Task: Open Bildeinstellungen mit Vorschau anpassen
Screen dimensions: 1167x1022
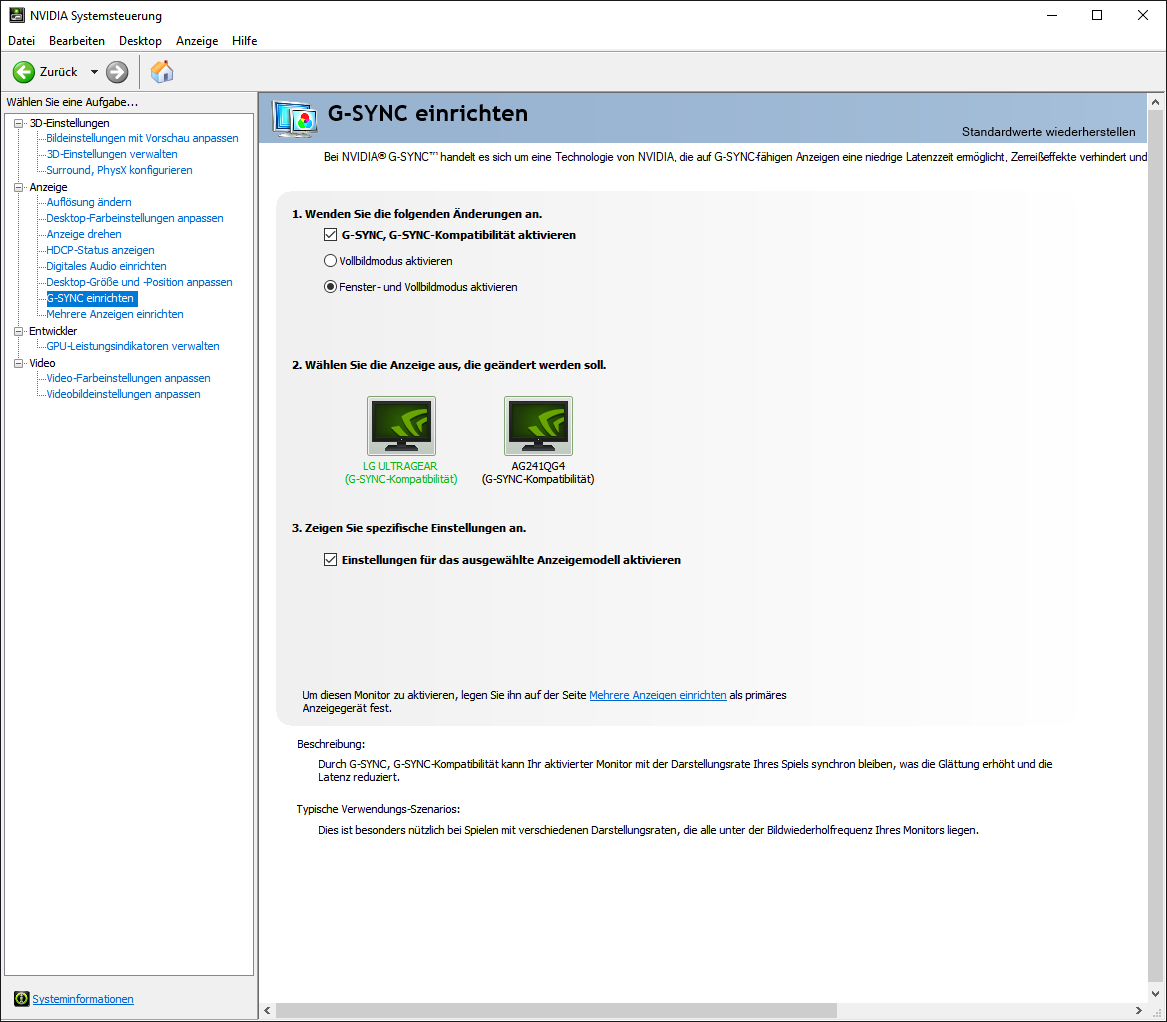Action: 142,138
